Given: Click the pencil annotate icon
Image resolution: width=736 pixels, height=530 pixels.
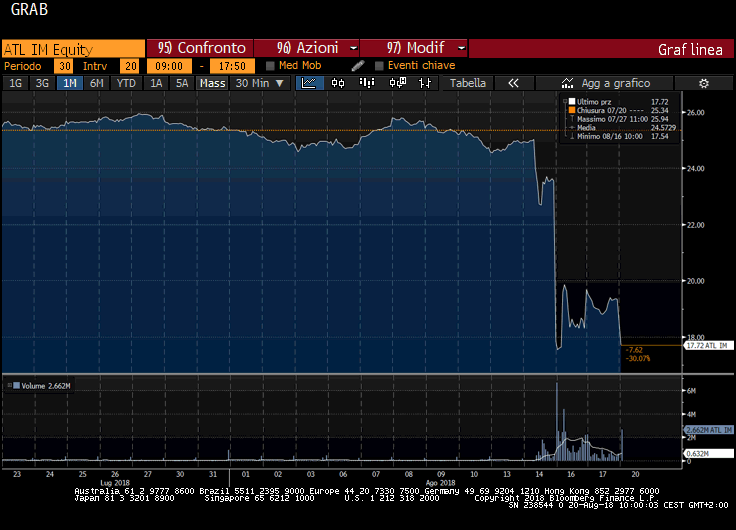Looking at the screenshot, I should 358,66.
